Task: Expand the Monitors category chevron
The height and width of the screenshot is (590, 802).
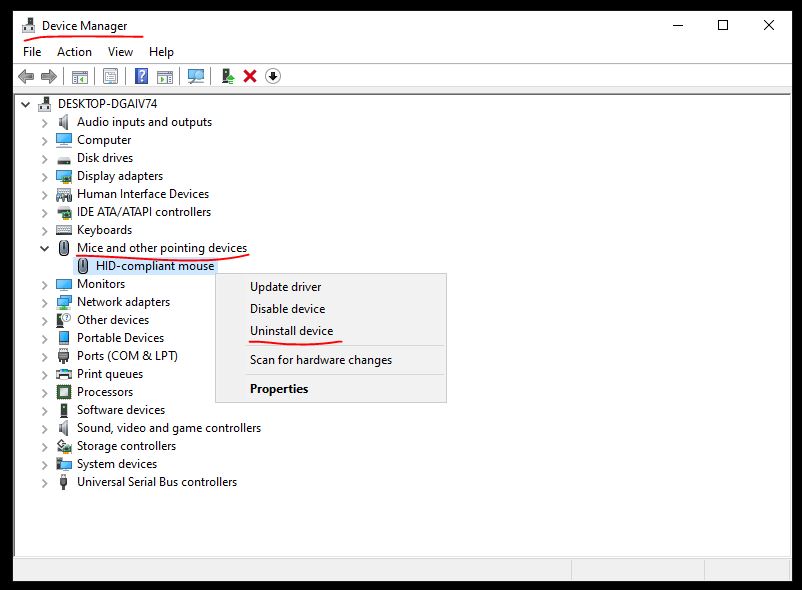Action: [44, 285]
